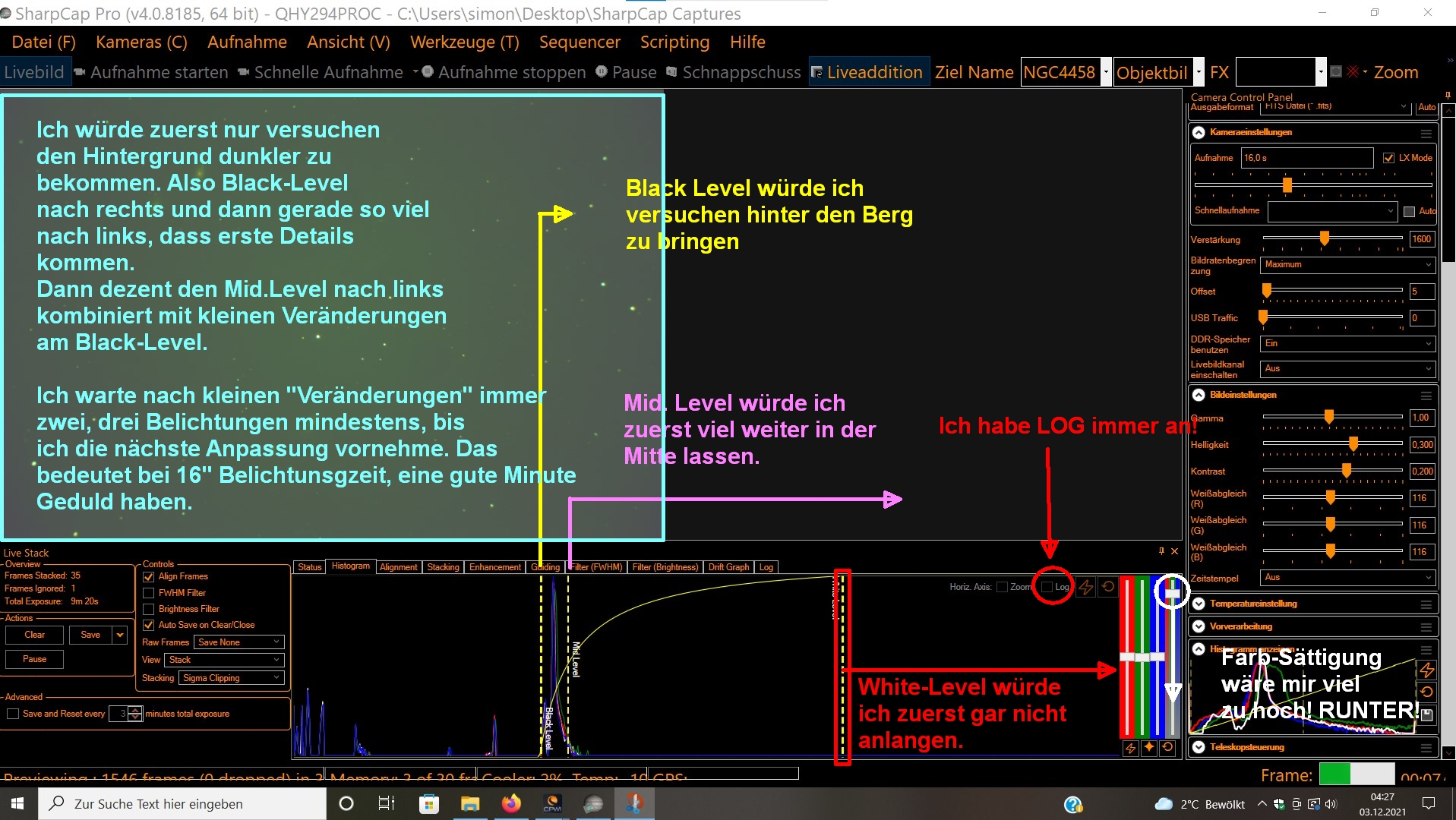Click Verstärkung gain slider handle
Image resolution: width=1456 pixels, height=820 pixels.
click(x=1325, y=238)
